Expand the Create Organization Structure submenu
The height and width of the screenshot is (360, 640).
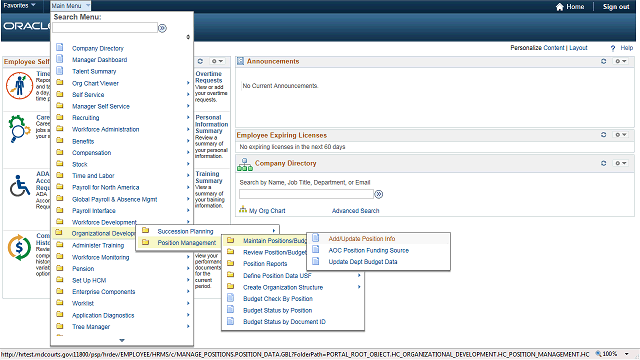tap(359, 287)
